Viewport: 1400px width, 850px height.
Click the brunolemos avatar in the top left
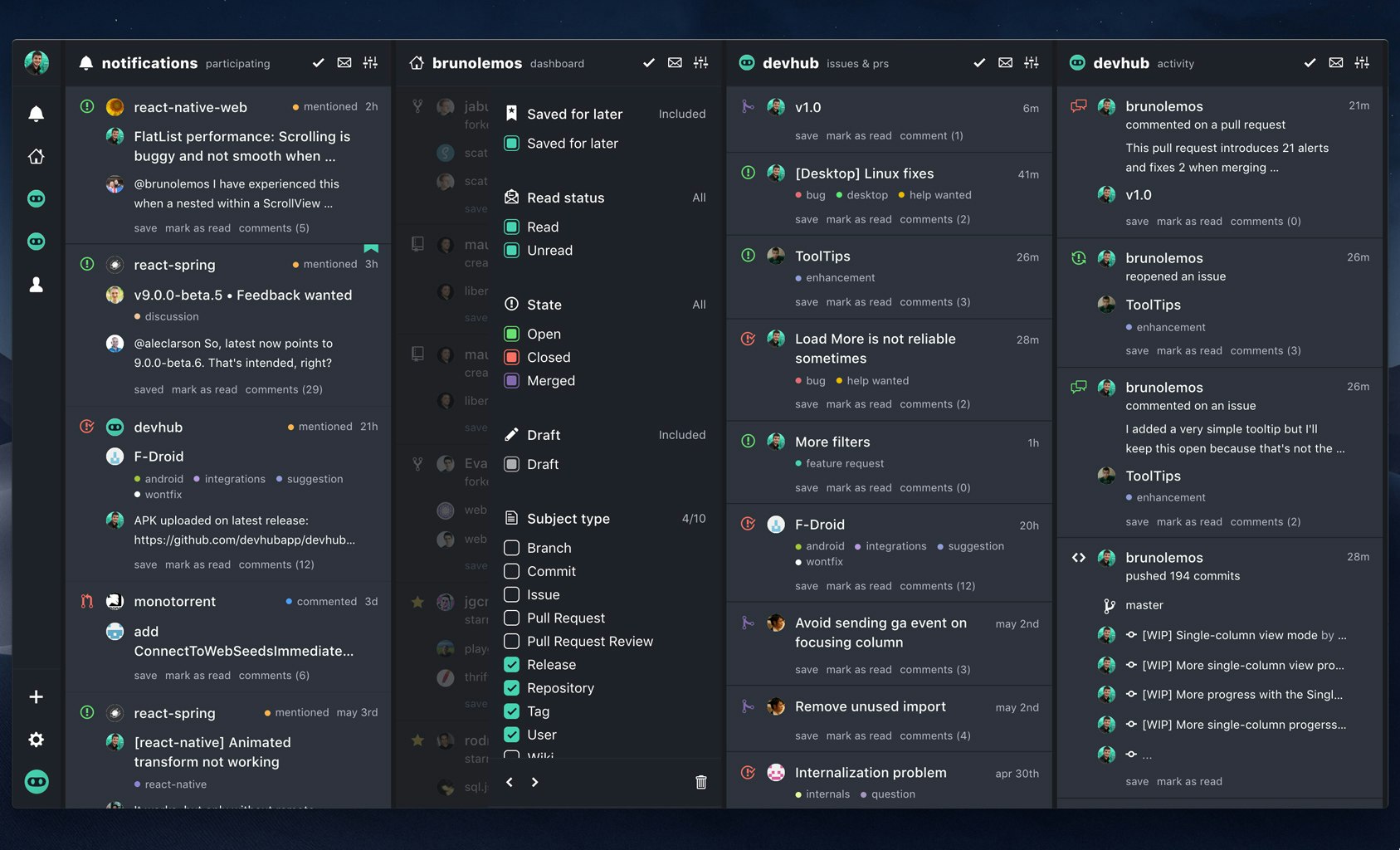[x=37, y=62]
